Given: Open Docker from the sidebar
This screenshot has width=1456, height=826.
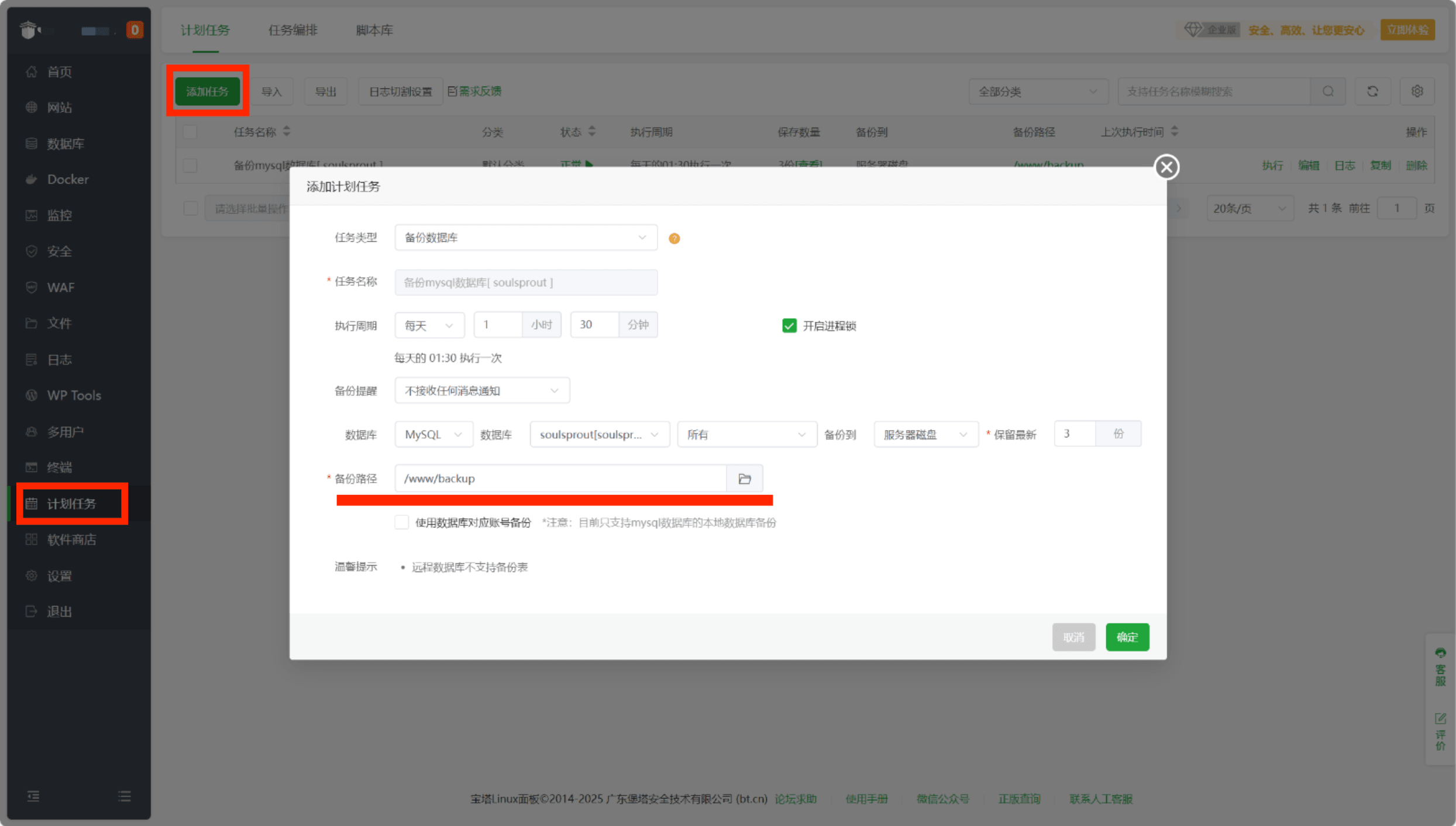Looking at the screenshot, I should [67, 179].
